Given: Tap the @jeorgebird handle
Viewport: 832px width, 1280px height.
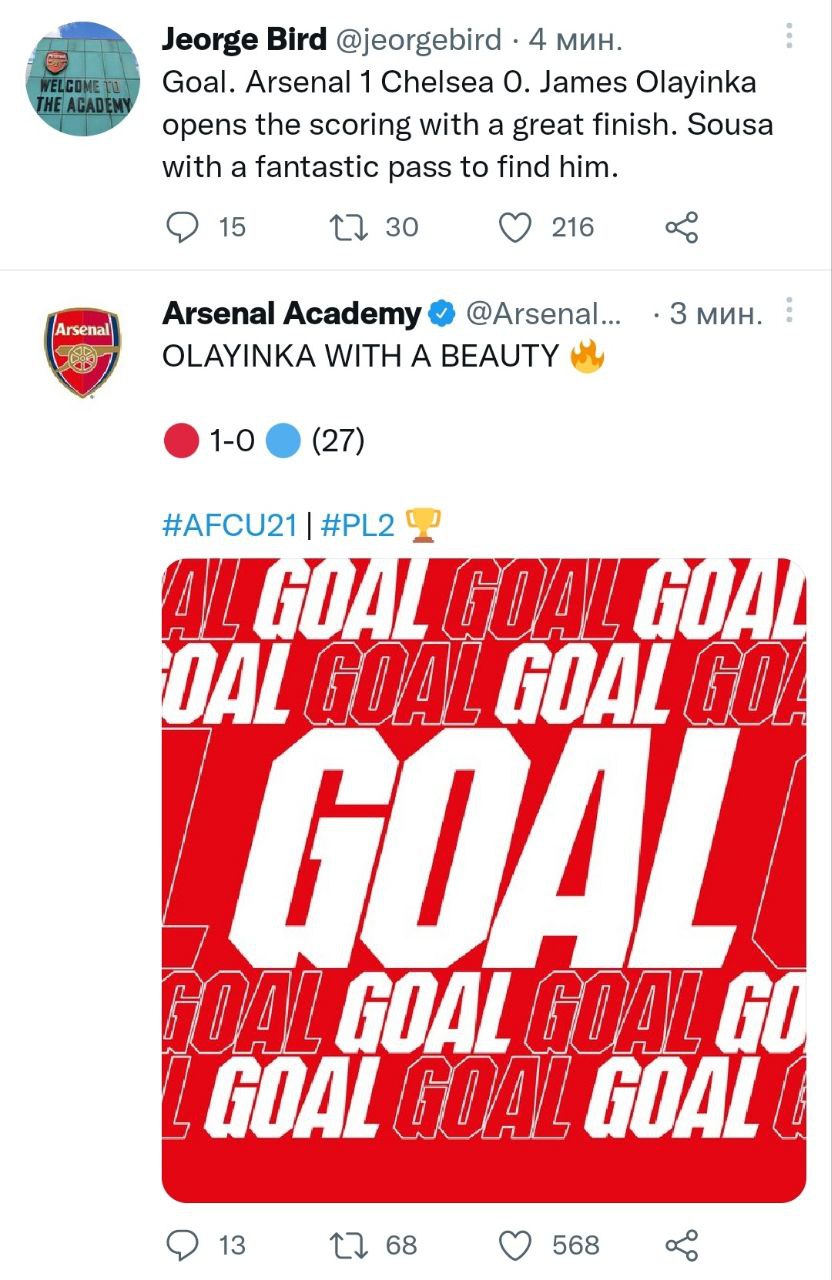Looking at the screenshot, I should 417,40.
